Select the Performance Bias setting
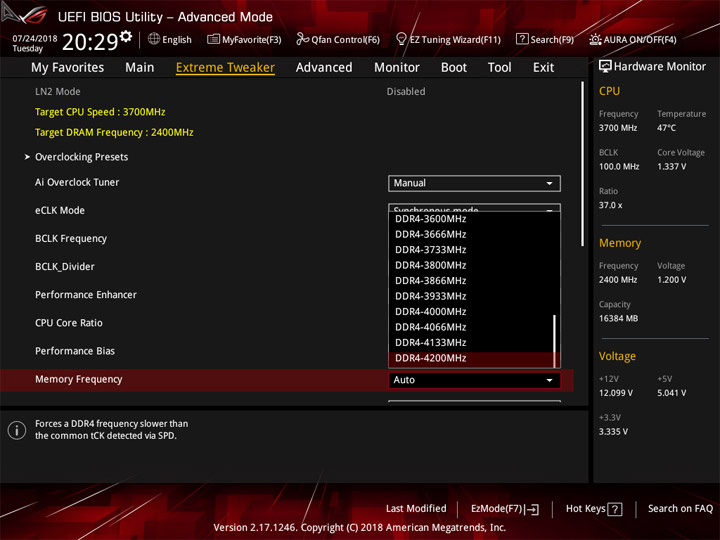Viewport: 720px width, 540px height. point(75,351)
